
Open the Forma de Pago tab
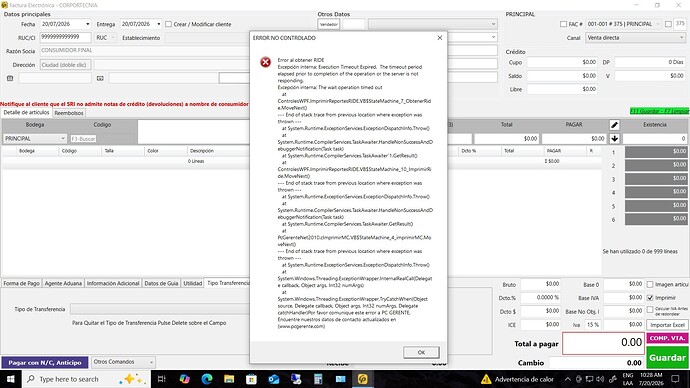22,283
